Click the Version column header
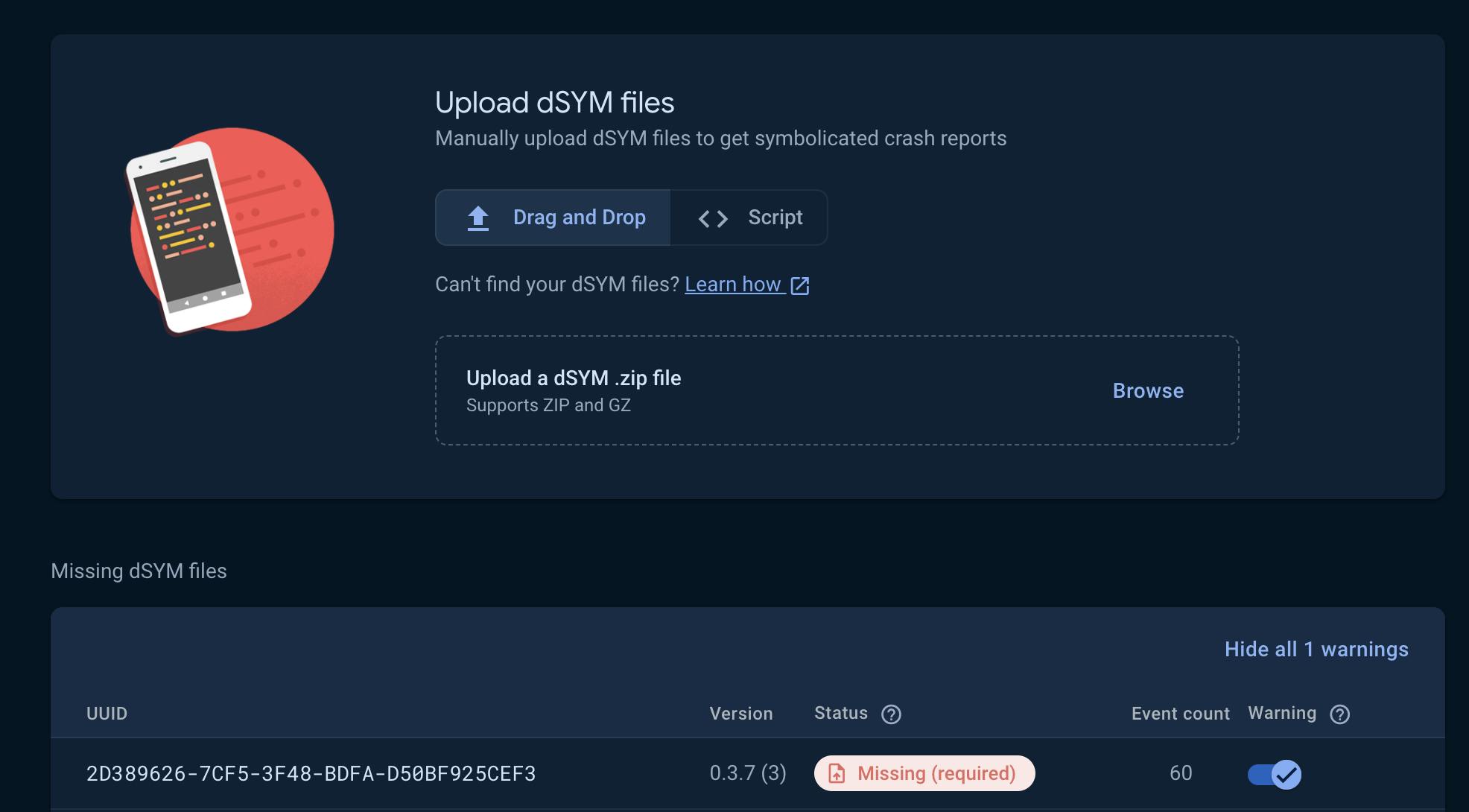The height and width of the screenshot is (812, 1469). [x=740, y=714]
